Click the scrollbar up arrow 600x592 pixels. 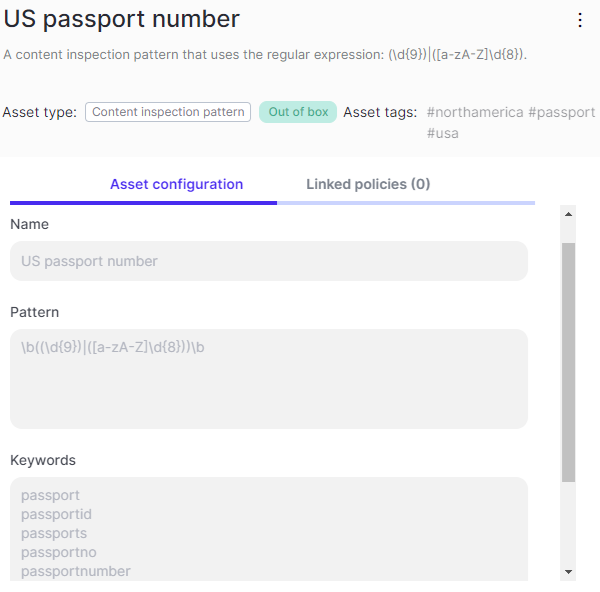568,213
